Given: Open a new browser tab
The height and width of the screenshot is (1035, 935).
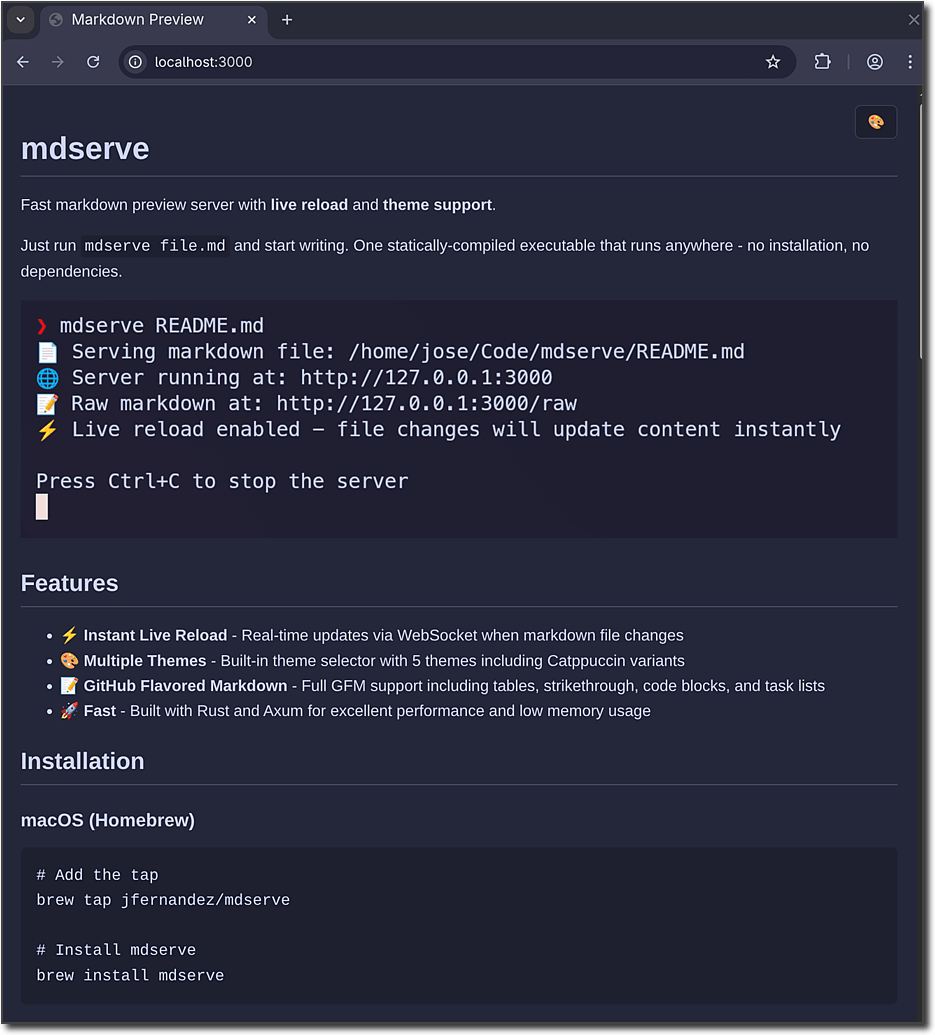Looking at the screenshot, I should point(287,19).
